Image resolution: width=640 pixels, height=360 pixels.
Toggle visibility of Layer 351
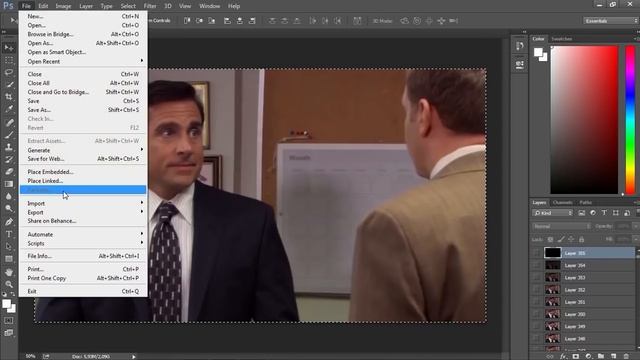[x=536, y=302]
